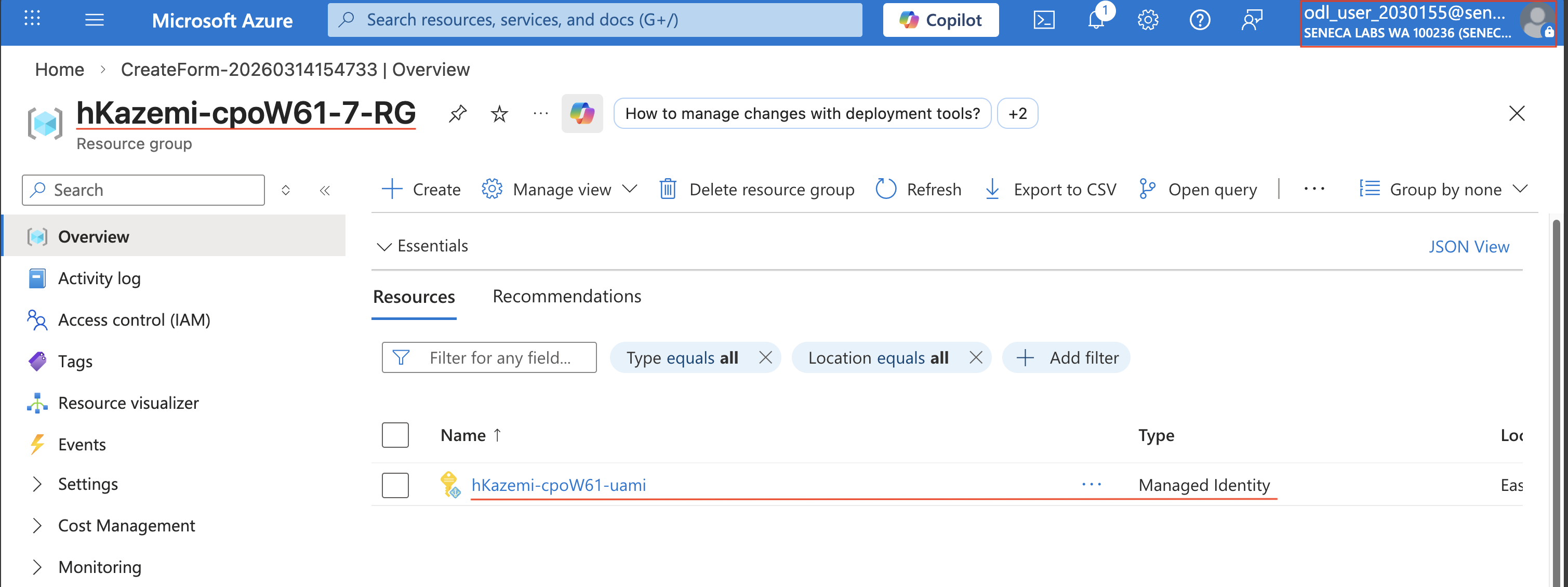Go to Home breadcrumb link

click(x=60, y=69)
